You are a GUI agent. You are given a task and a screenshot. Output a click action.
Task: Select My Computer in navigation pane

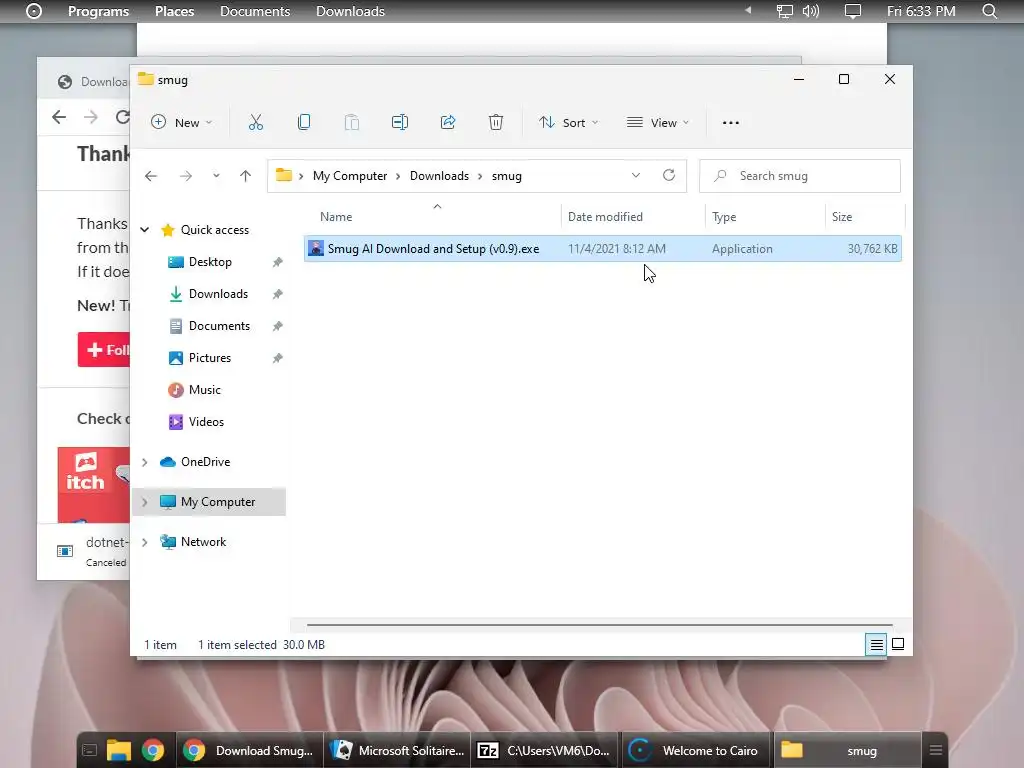[x=218, y=502]
